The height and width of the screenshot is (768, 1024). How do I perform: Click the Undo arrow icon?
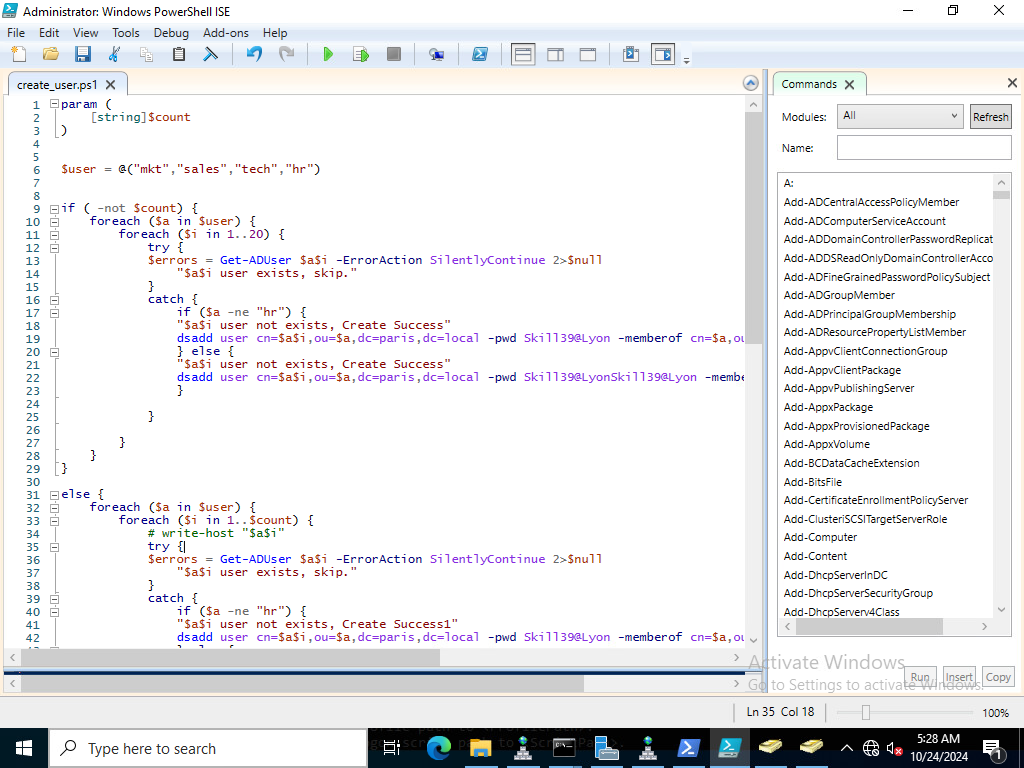pyautogui.click(x=254, y=54)
